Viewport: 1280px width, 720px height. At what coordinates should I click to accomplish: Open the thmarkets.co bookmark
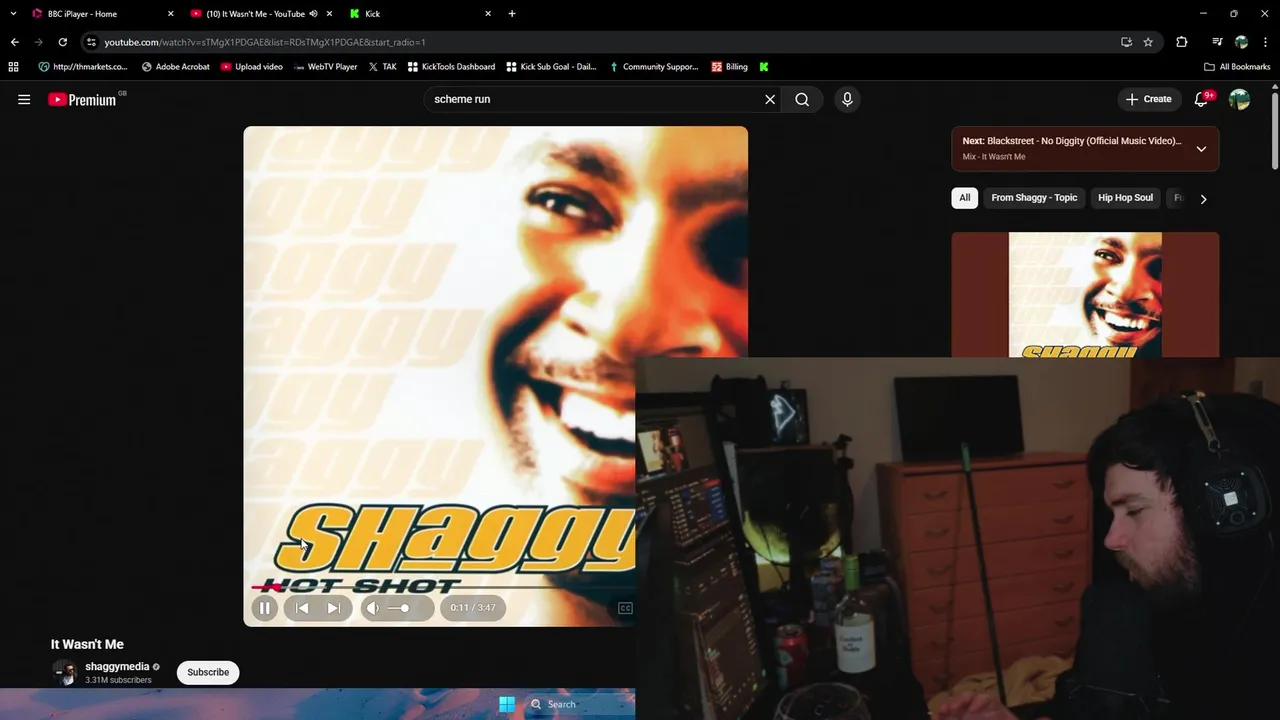coord(83,67)
